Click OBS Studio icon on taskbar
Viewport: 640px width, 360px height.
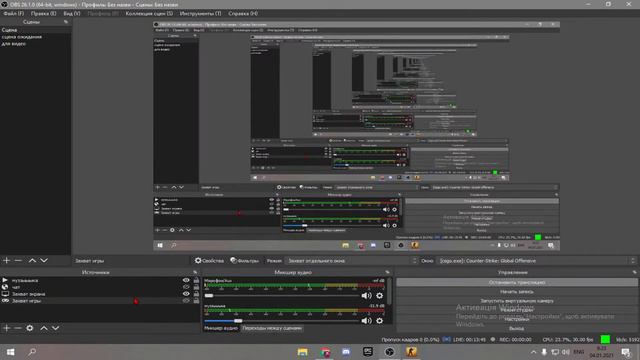click(389, 352)
